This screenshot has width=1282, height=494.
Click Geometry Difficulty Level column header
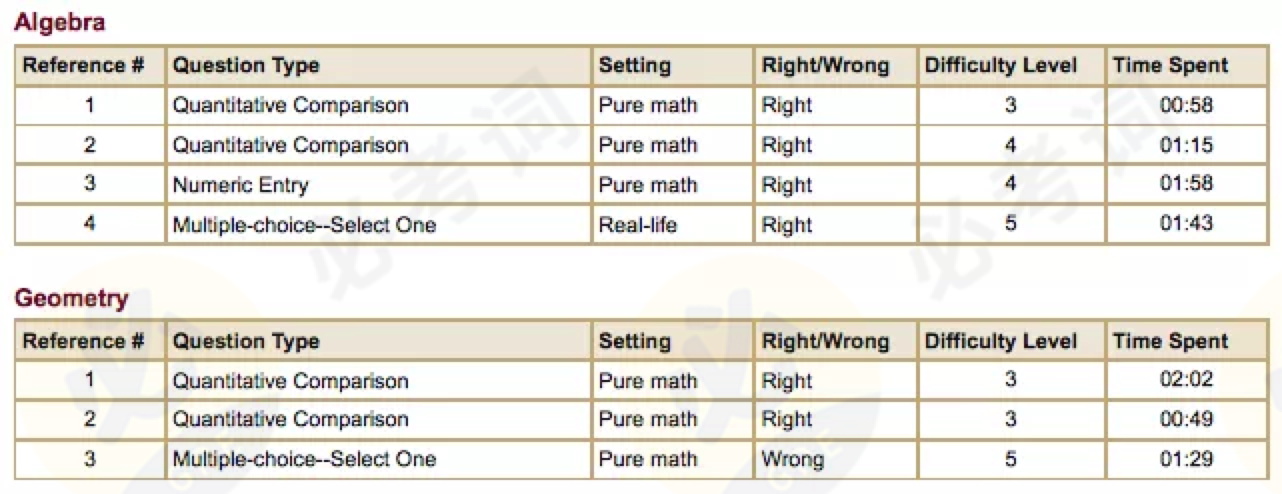tap(1011, 342)
